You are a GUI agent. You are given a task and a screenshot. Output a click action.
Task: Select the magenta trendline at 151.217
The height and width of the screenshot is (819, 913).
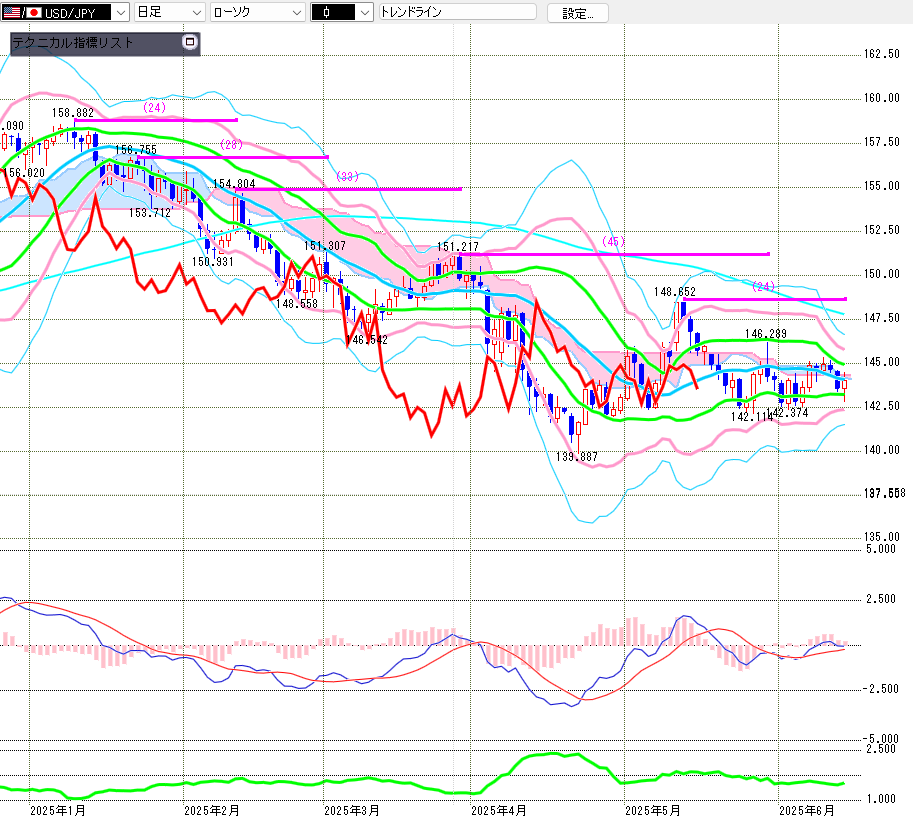point(614,254)
